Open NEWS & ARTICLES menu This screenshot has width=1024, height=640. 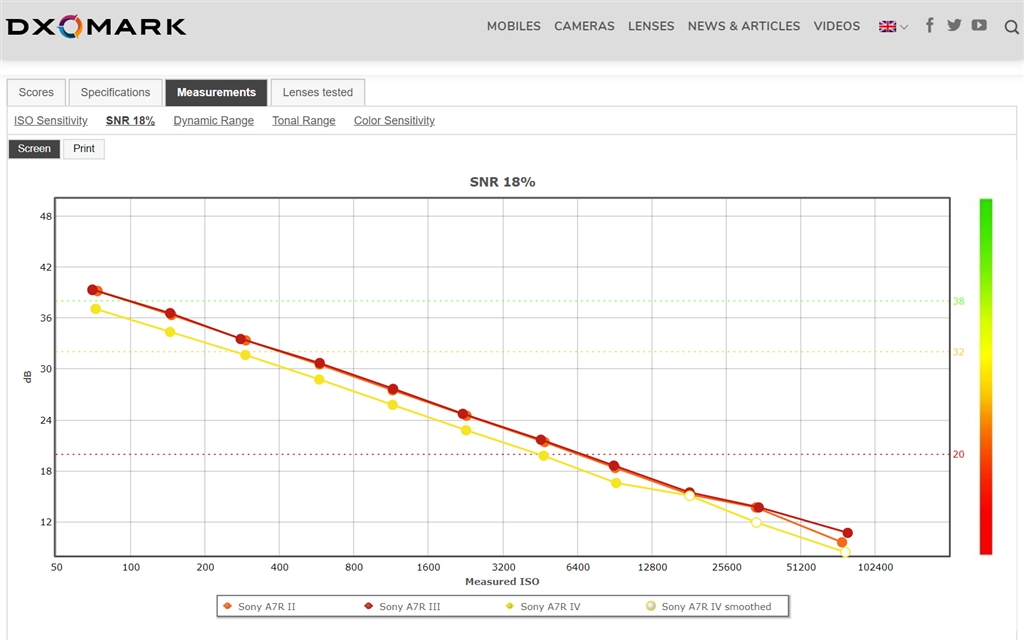[x=743, y=26]
